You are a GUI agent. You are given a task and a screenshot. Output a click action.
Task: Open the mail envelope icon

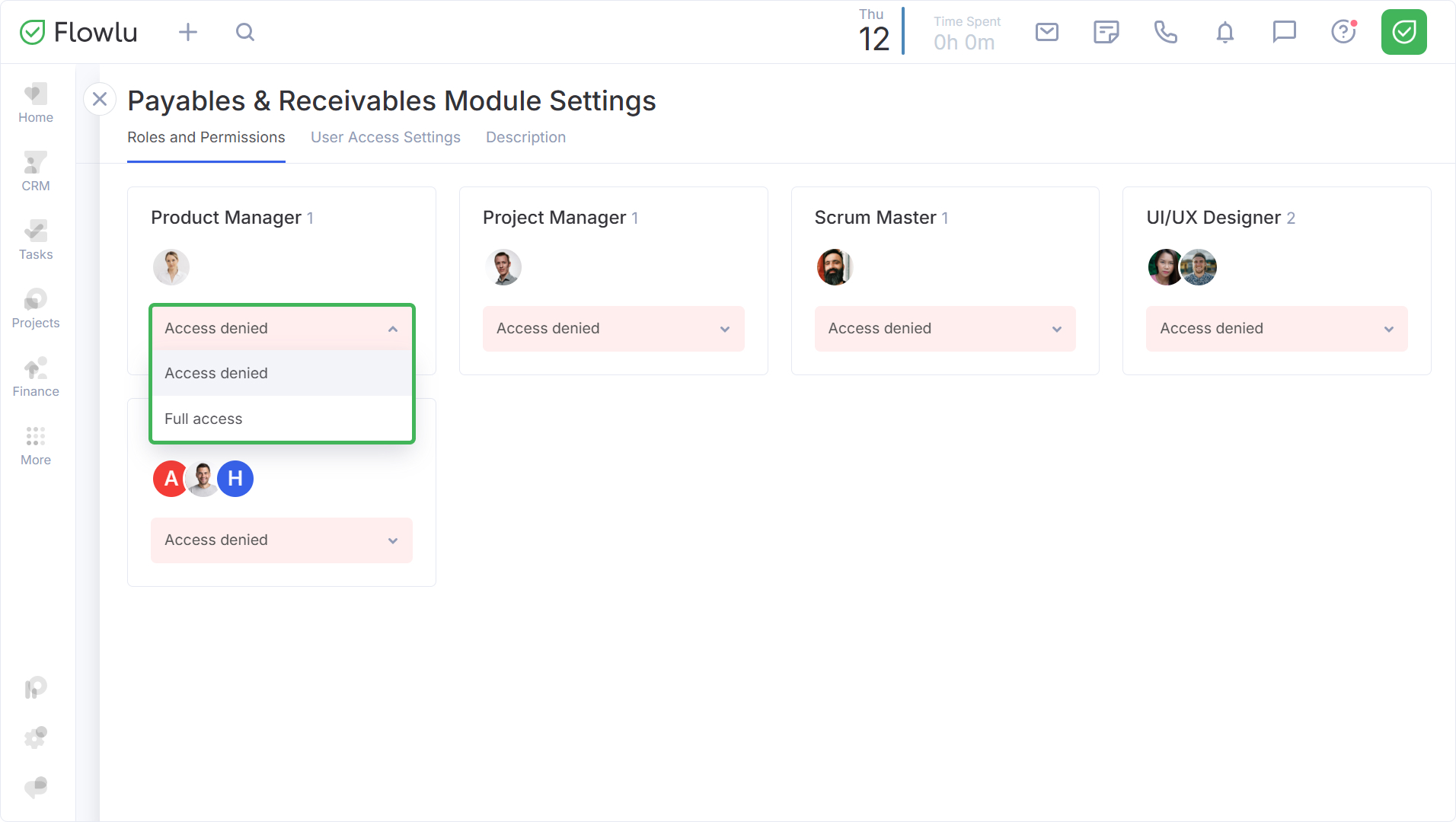point(1047,32)
